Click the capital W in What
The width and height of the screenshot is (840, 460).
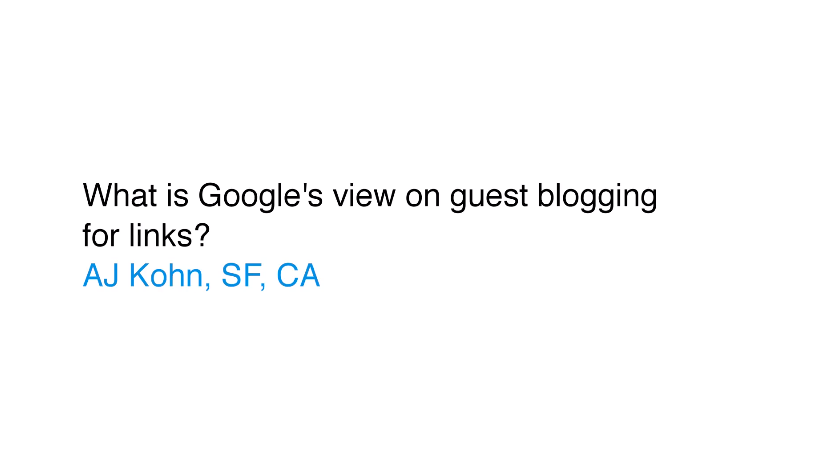[x=98, y=195]
